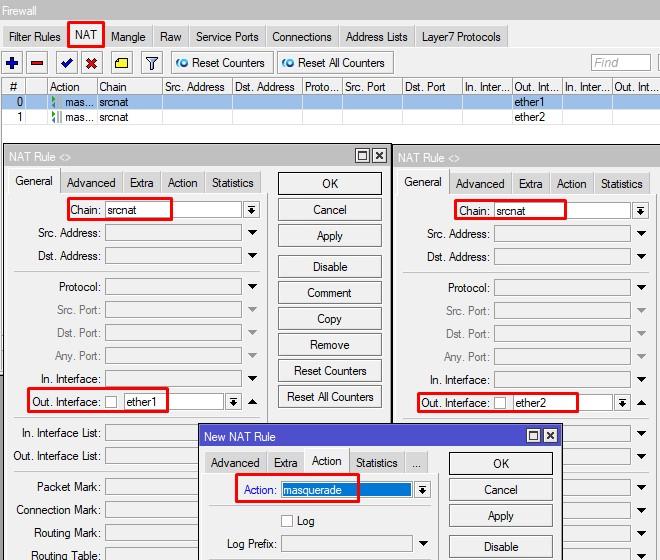Click the blue plus add rule icon
The width and height of the screenshot is (660, 560).
[x=12, y=63]
